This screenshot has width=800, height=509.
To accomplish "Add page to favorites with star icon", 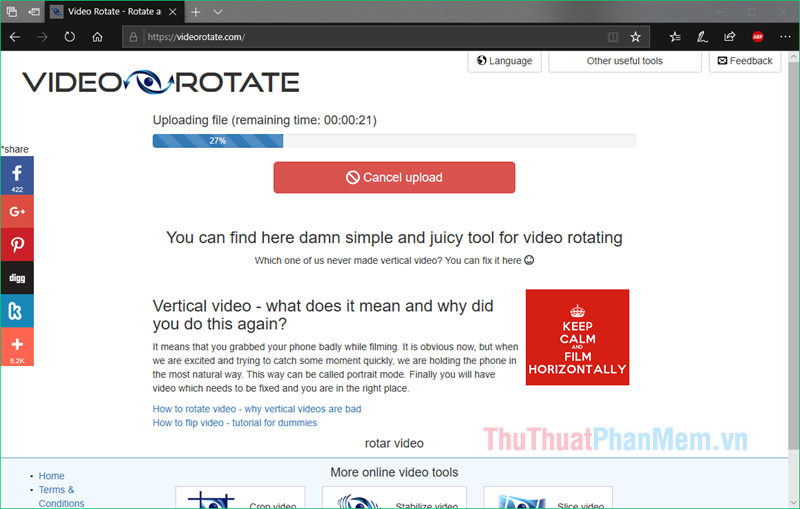I will coord(635,37).
